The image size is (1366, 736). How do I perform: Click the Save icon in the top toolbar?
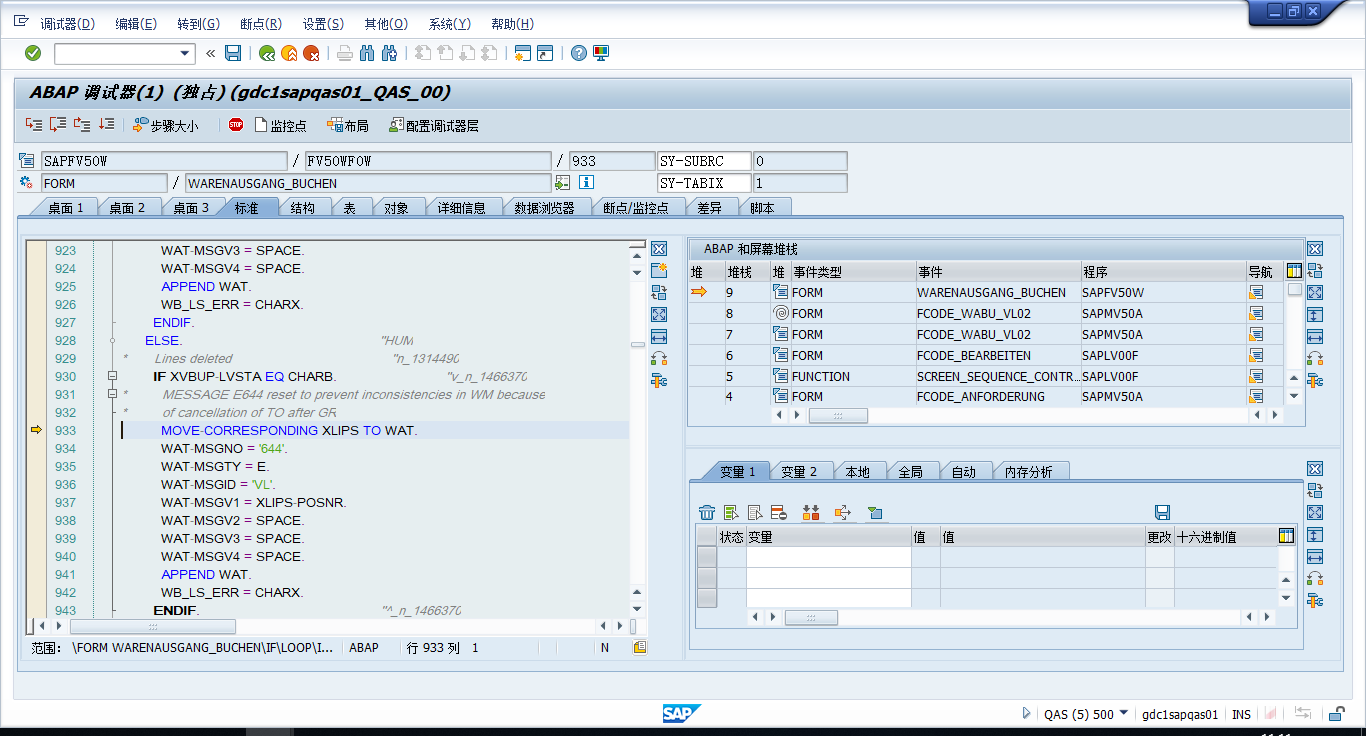coord(233,53)
